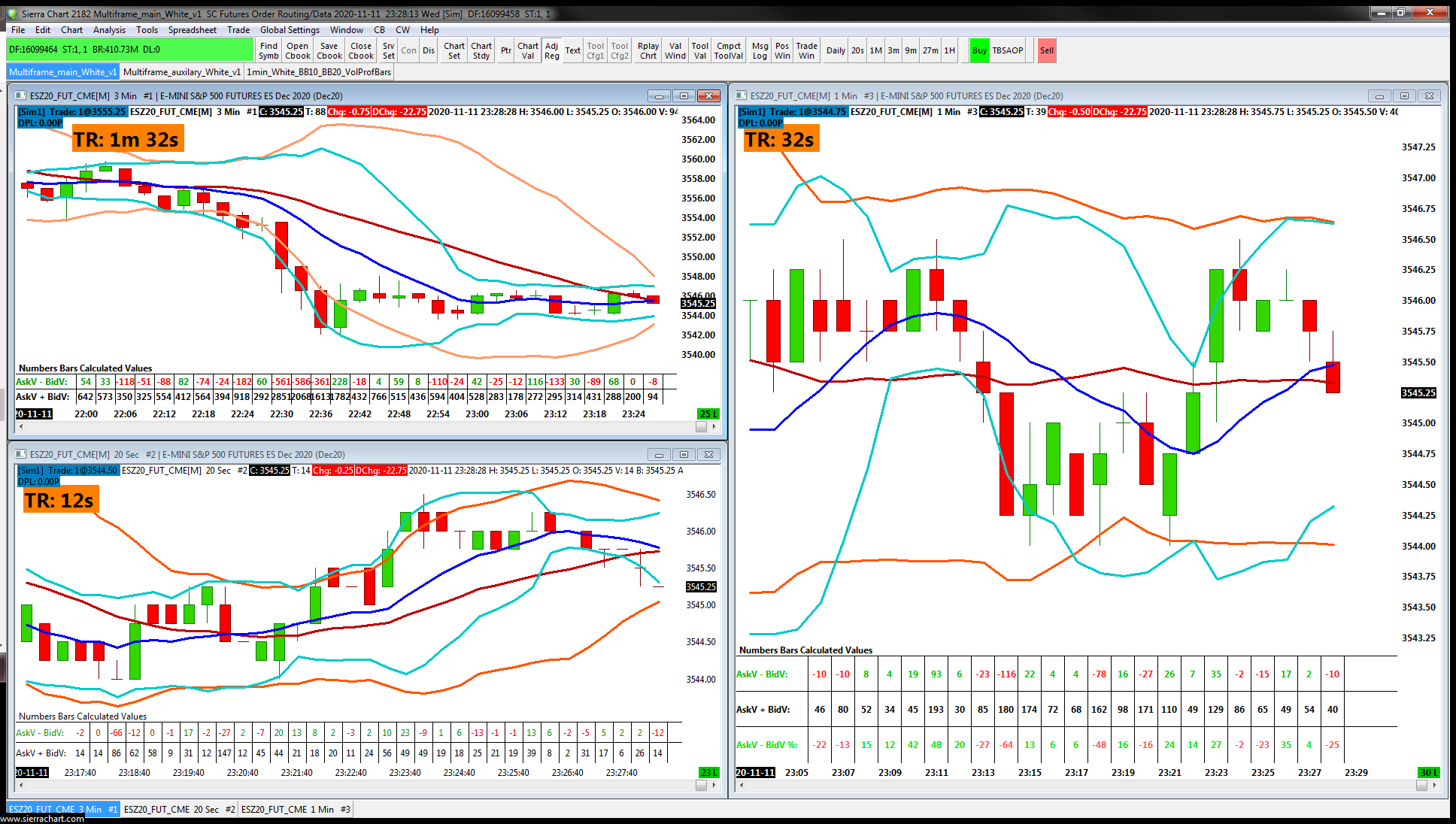Open the Global Settings menu
Viewport: 1456px width, 824px height.
290,30
